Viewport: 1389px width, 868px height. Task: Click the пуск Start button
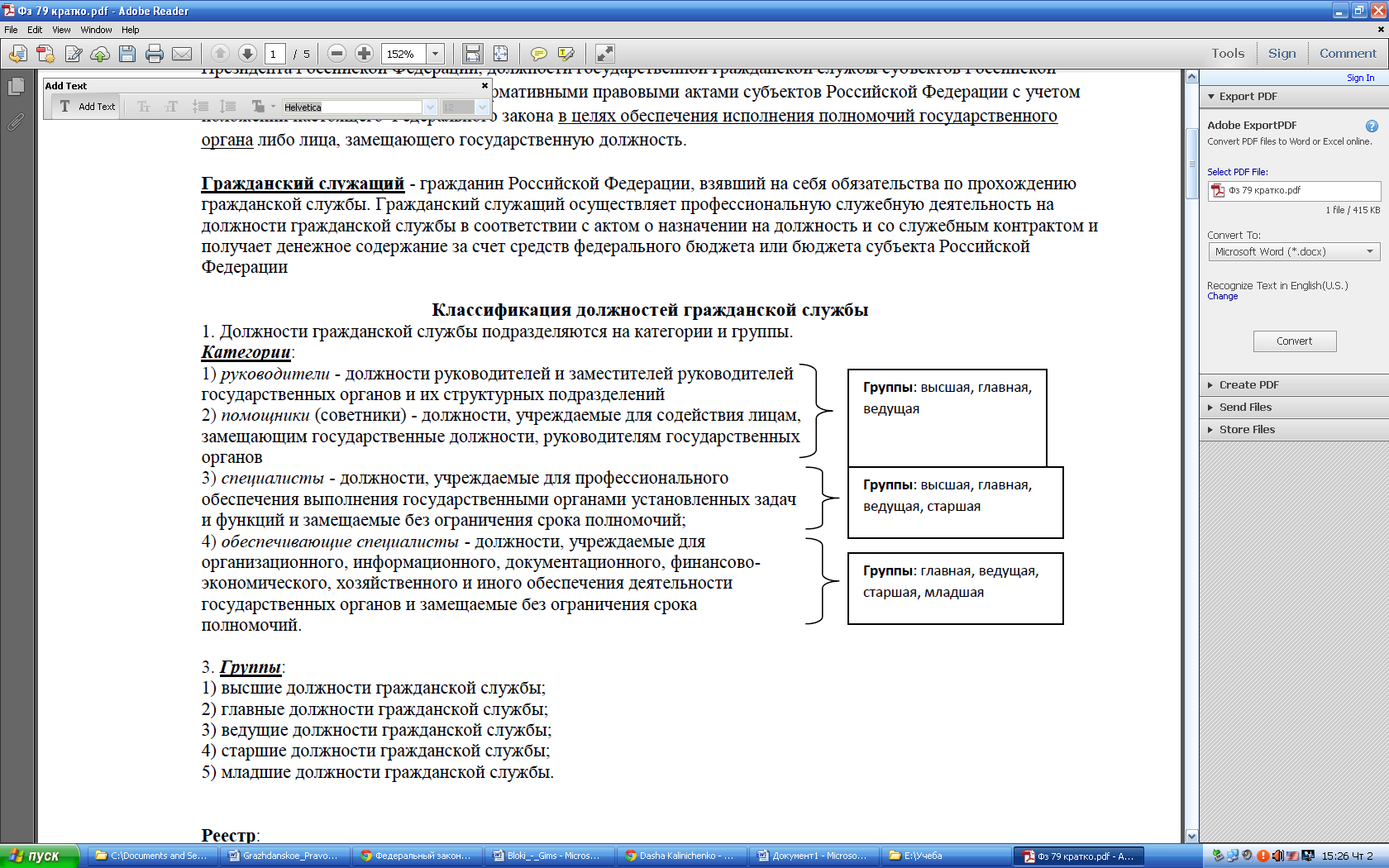click(x=39, y=856)
